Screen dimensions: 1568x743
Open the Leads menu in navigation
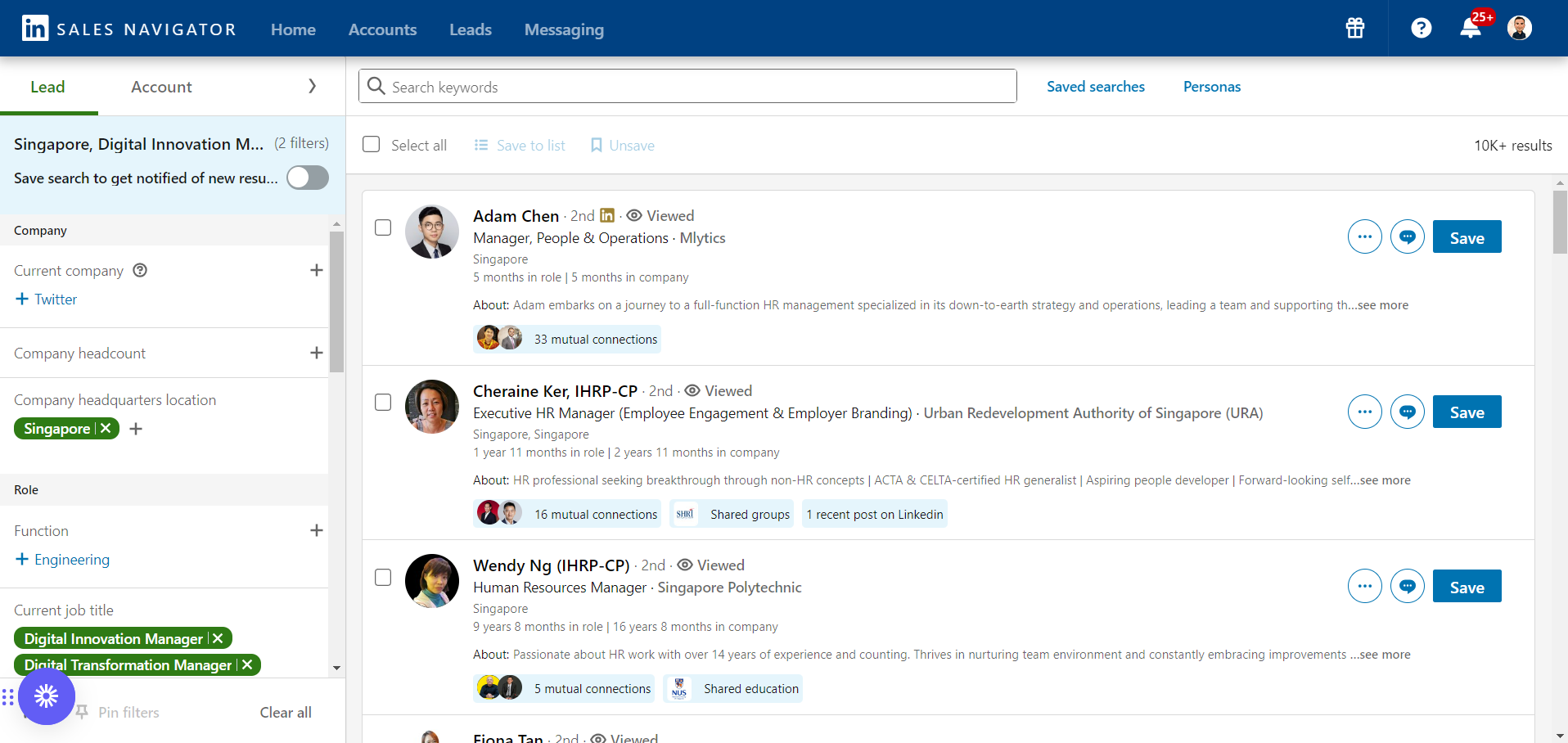pyautogui.click(x=471, y=29)
